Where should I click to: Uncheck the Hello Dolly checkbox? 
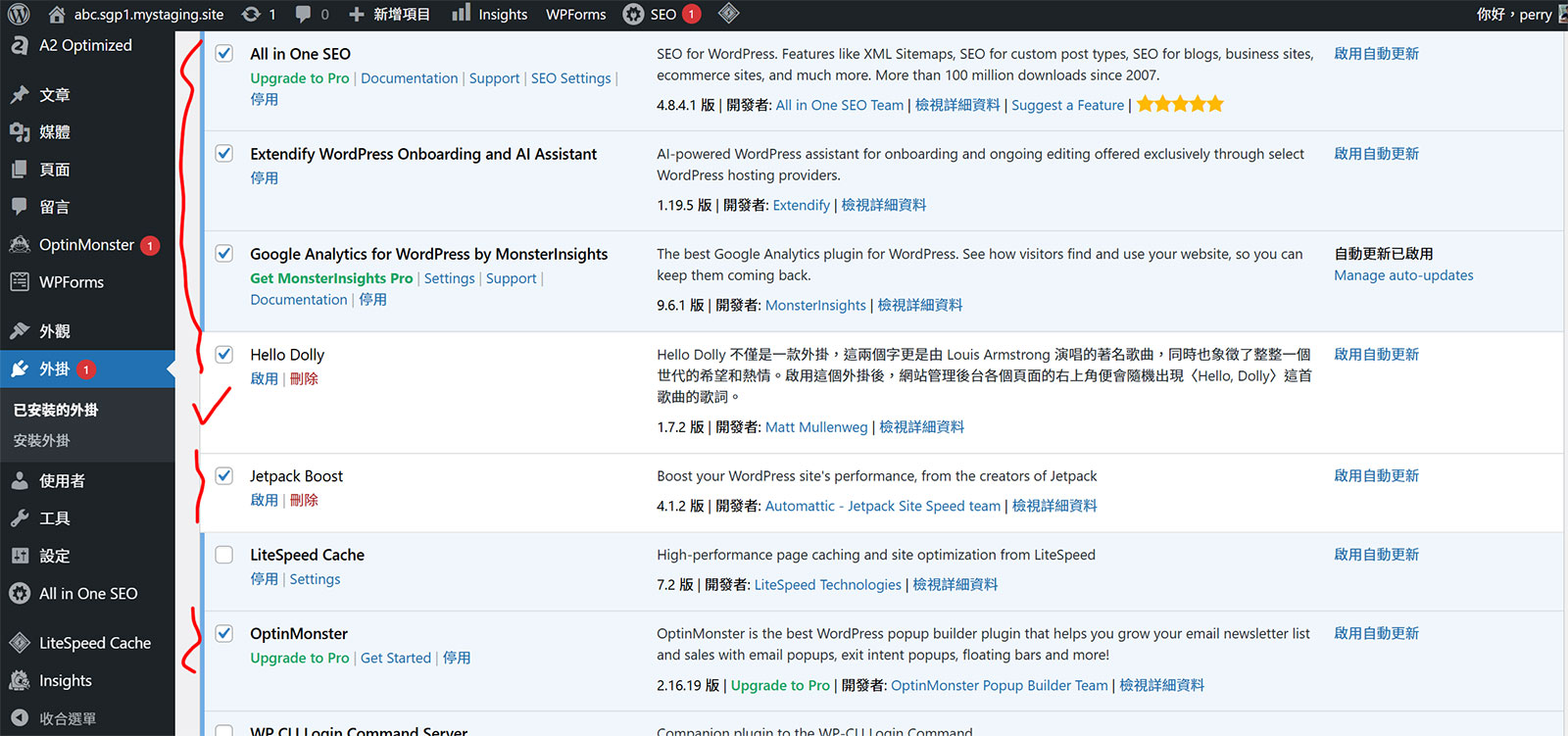224,355
